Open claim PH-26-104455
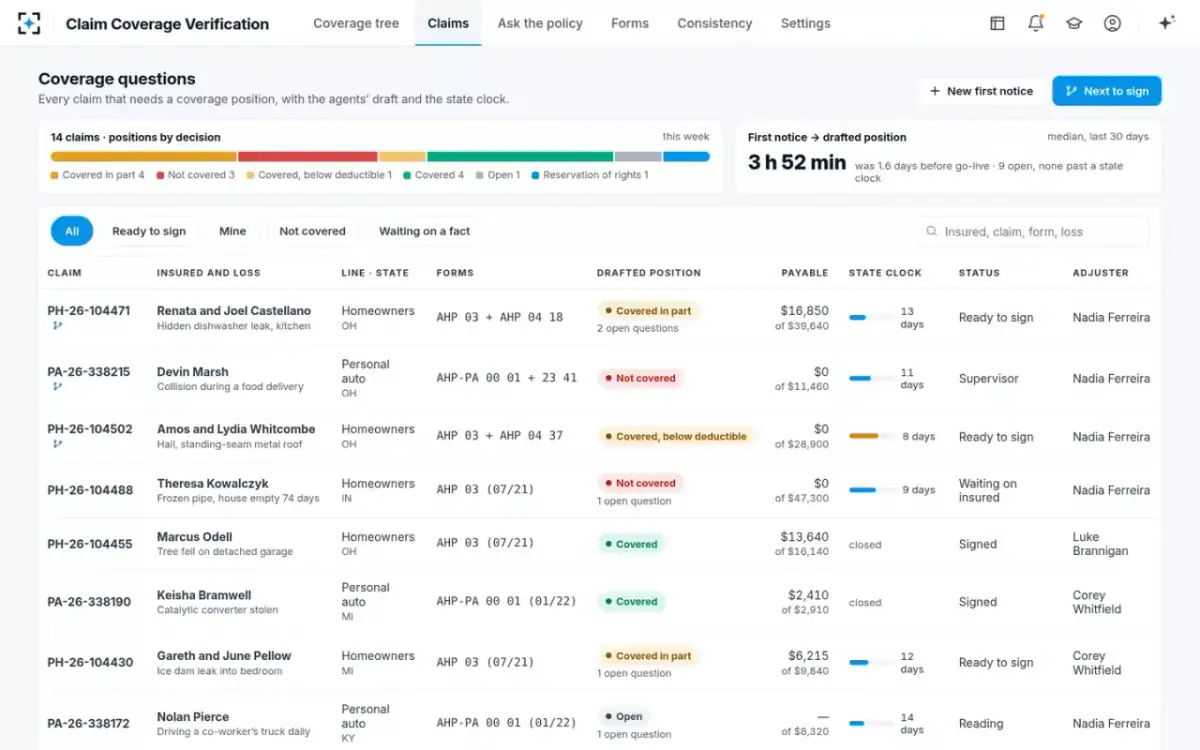This screenshot has width=1200, height=750. pyautogui.click(x=90, y=544)
